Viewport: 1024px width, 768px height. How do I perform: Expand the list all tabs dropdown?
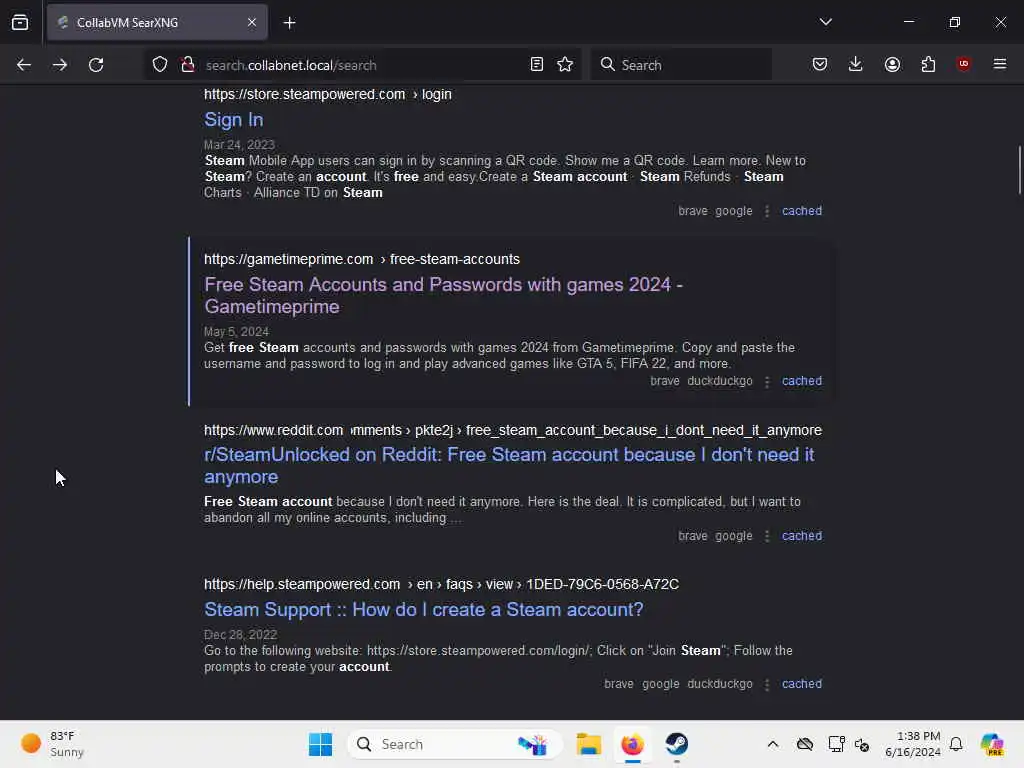[825, 22]
